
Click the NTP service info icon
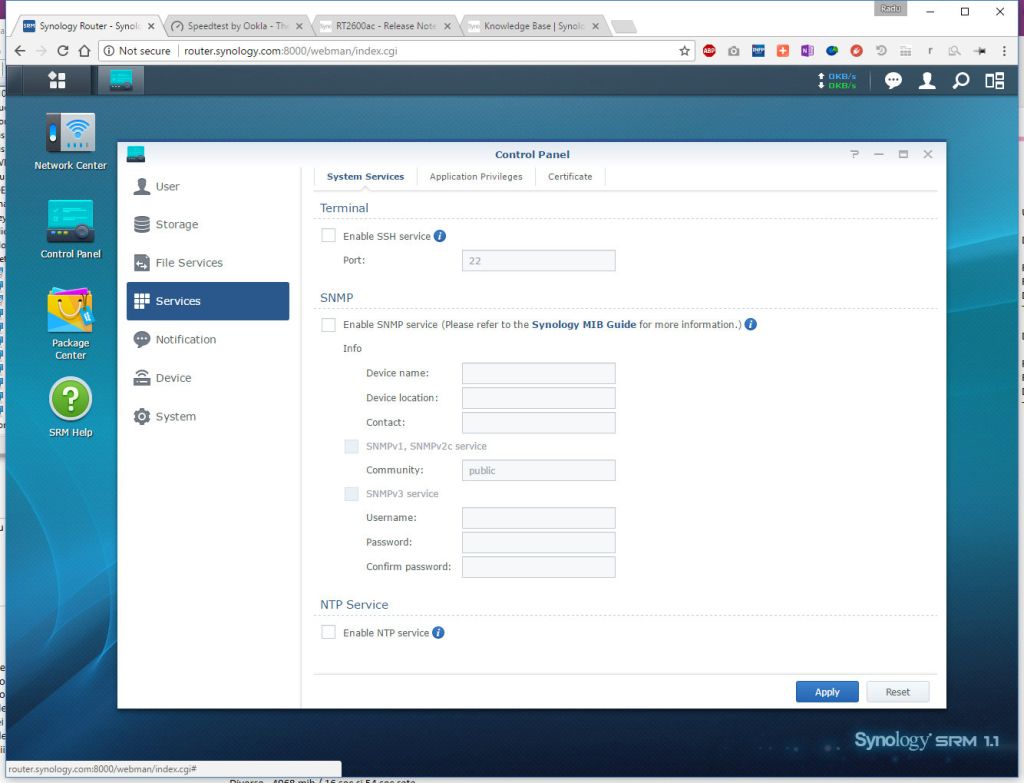pos(438,632)
